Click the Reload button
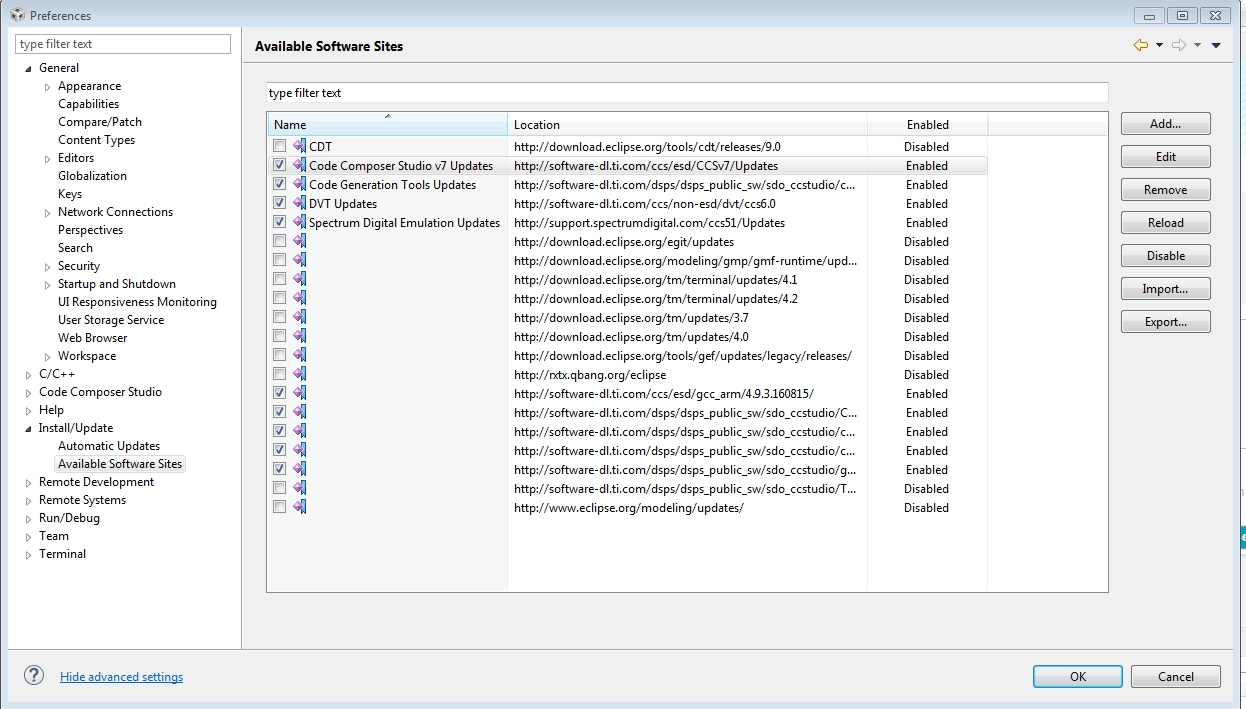 coord(1165,223)
